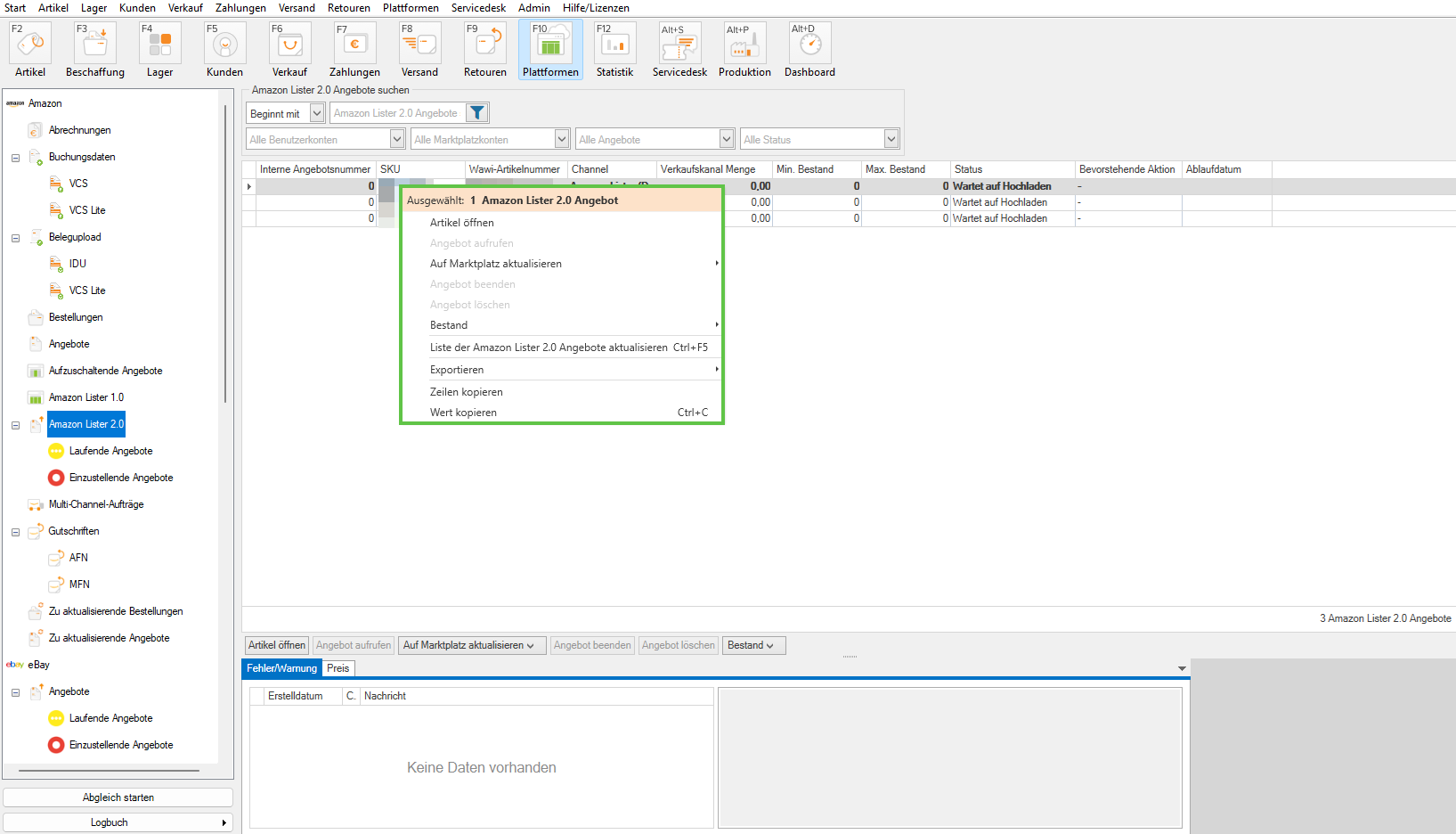Open the Produktion factory icon
The height and width of the screenshot is (834, 1456).
[744, 43]
